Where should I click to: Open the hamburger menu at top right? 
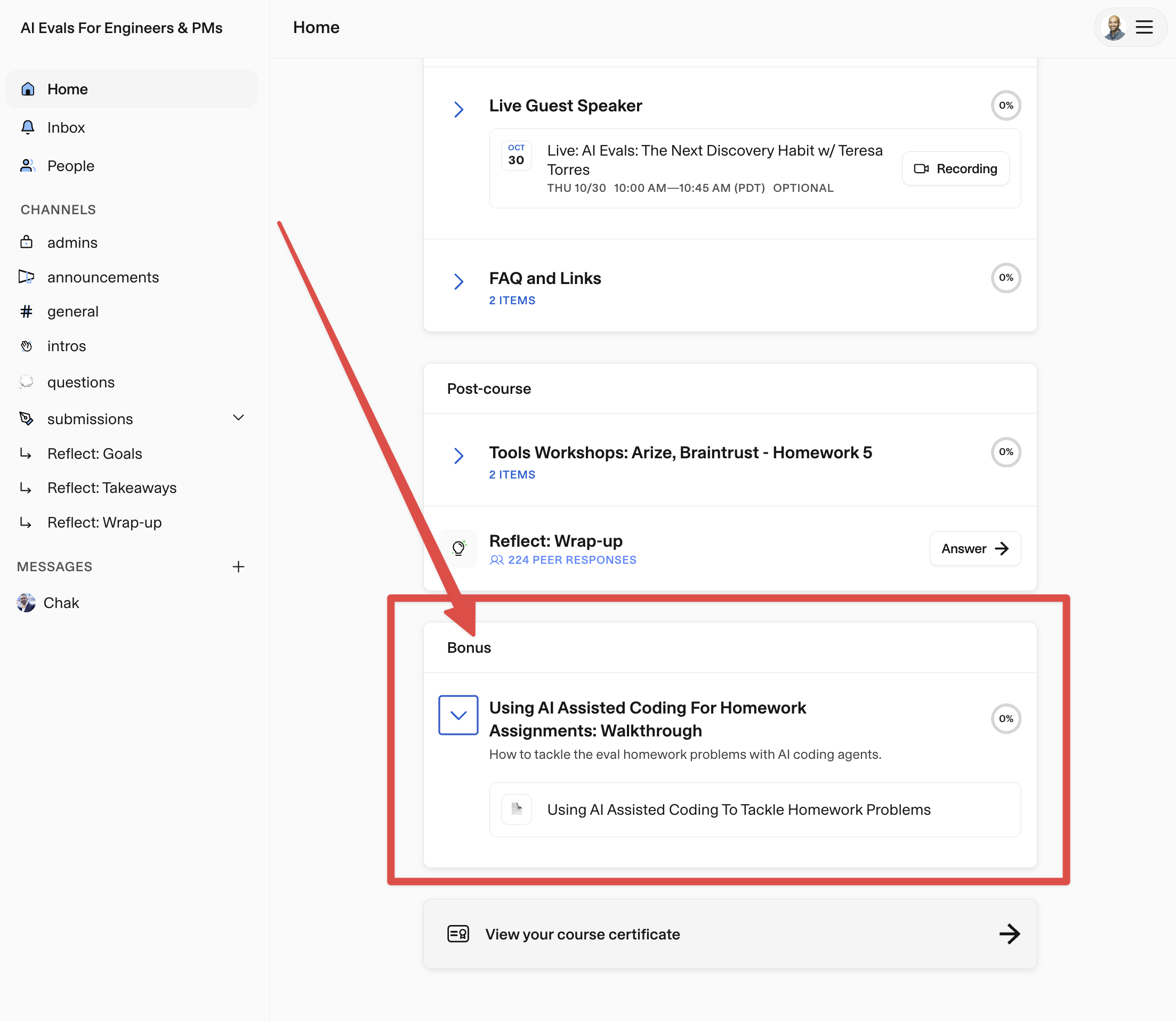[x=1143, y=27]
